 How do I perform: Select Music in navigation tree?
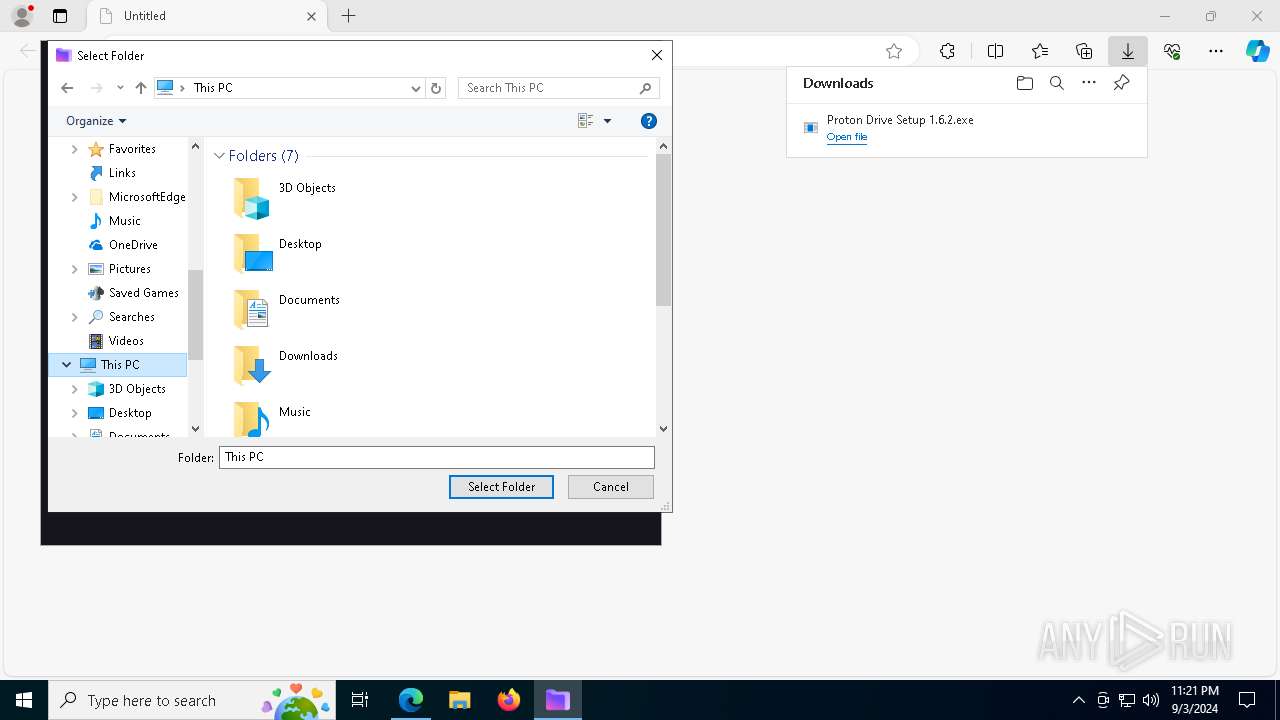(x=124, y=221)
